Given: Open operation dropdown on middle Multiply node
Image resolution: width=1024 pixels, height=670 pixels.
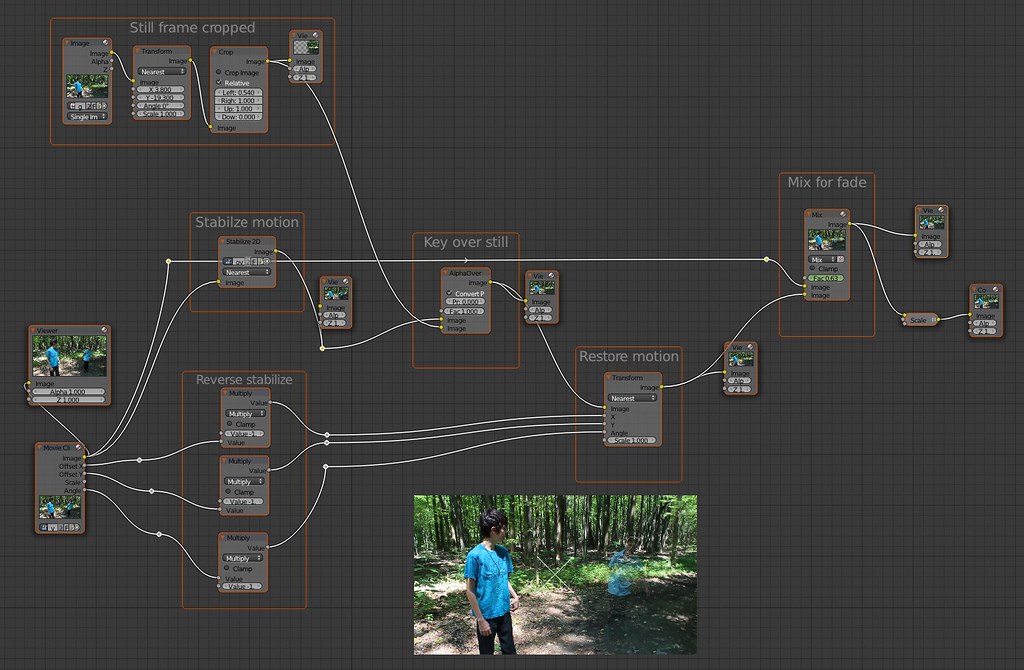Looking at the screenshot, I should pos(244,481).
